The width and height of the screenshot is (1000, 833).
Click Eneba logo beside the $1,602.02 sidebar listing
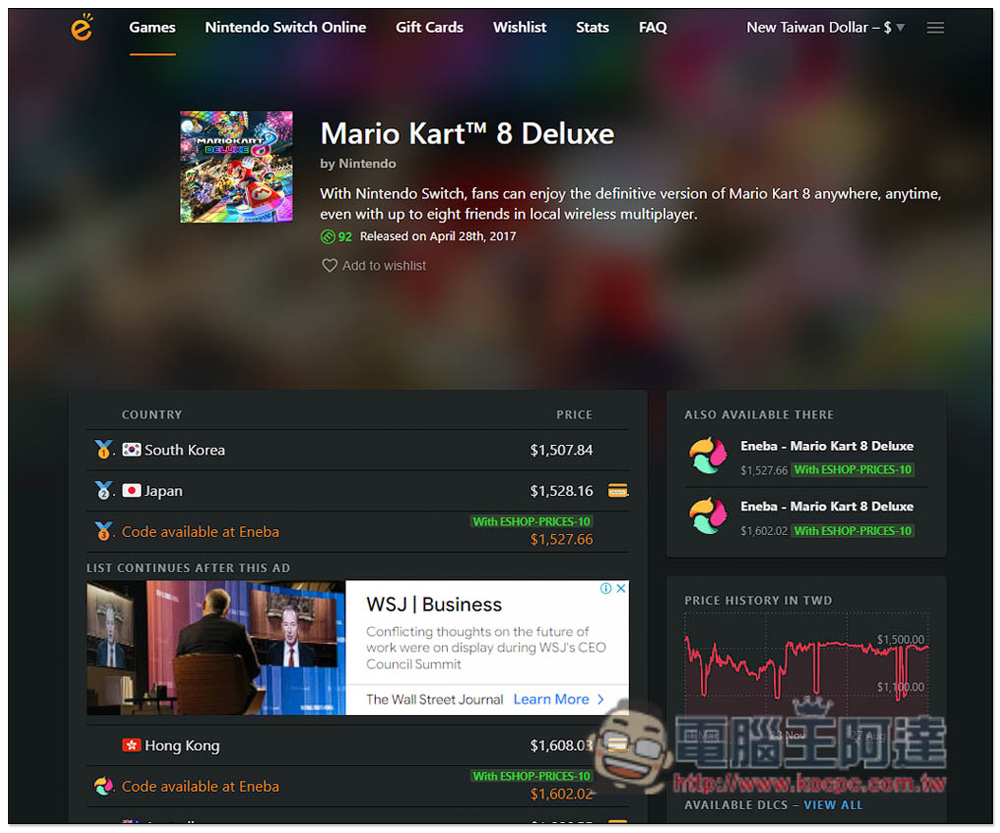(708, 517)
